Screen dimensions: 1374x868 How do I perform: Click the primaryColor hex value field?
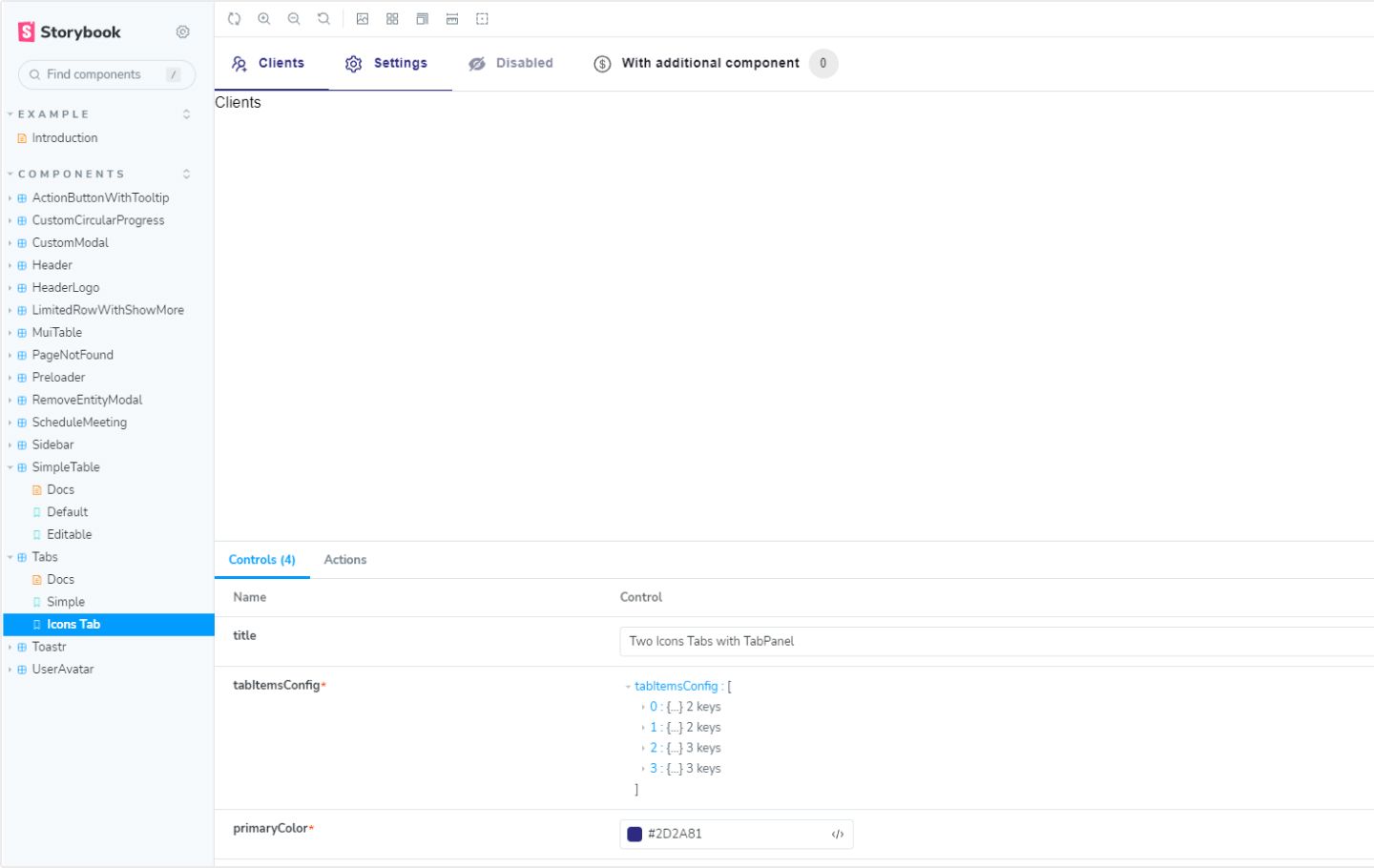click(x=736, y=835)
